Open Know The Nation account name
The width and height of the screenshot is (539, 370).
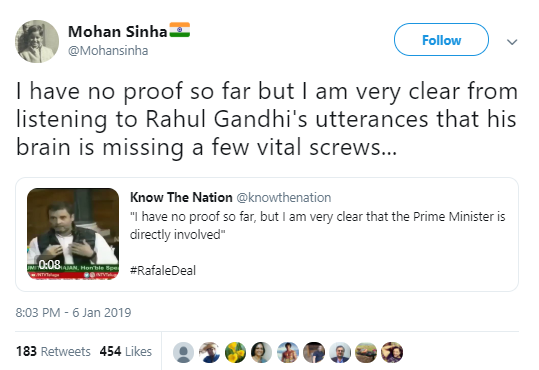point(181,197)
